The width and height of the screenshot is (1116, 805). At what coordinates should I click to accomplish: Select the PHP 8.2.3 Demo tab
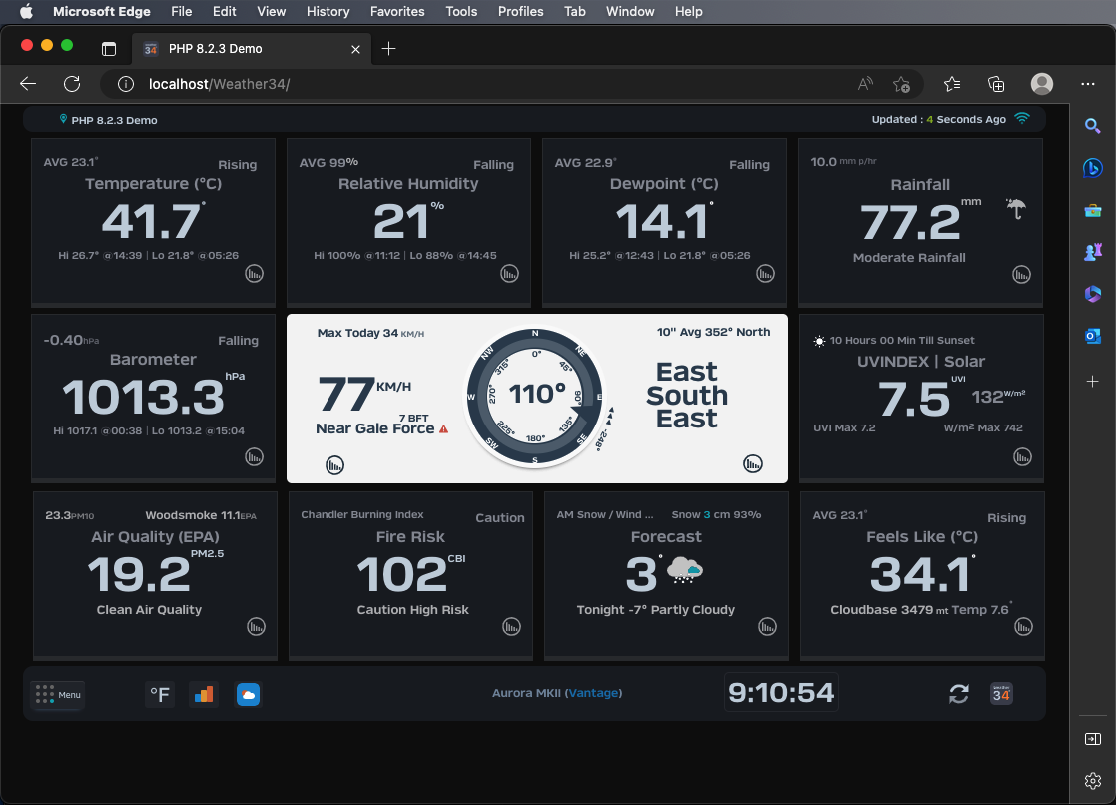point(252,48)
